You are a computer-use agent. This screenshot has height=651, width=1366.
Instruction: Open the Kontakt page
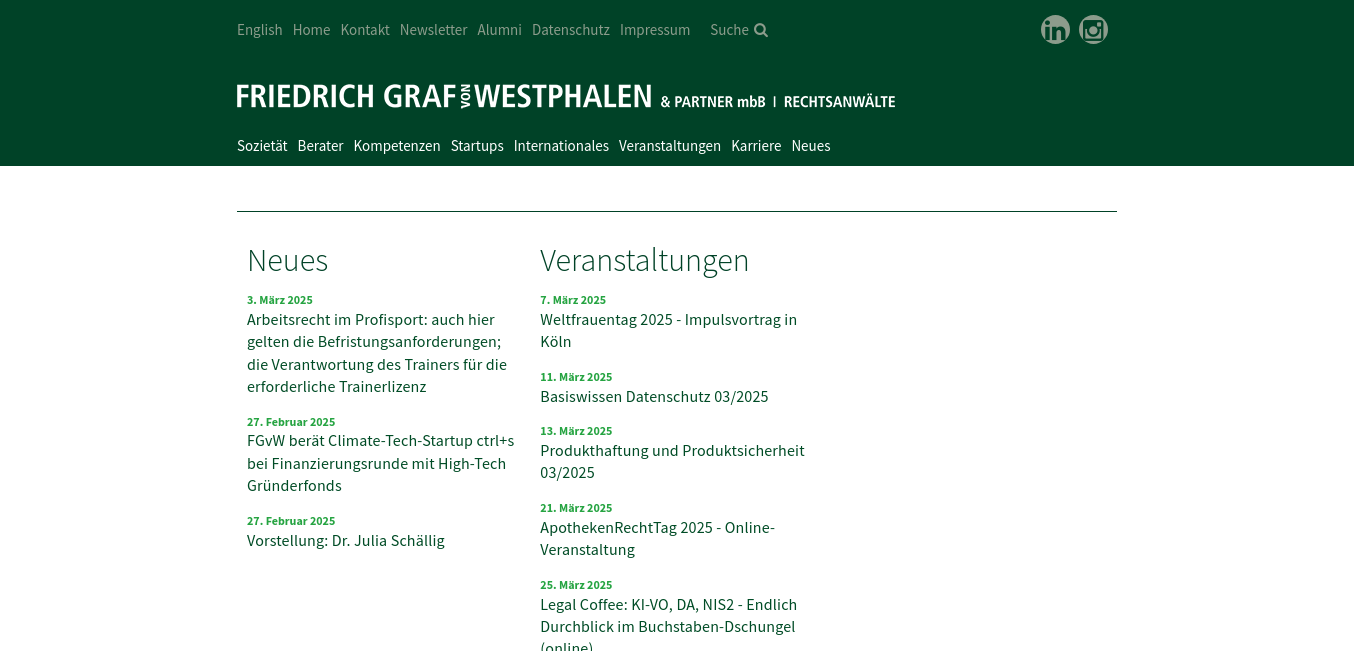click(x=365, y=30)
